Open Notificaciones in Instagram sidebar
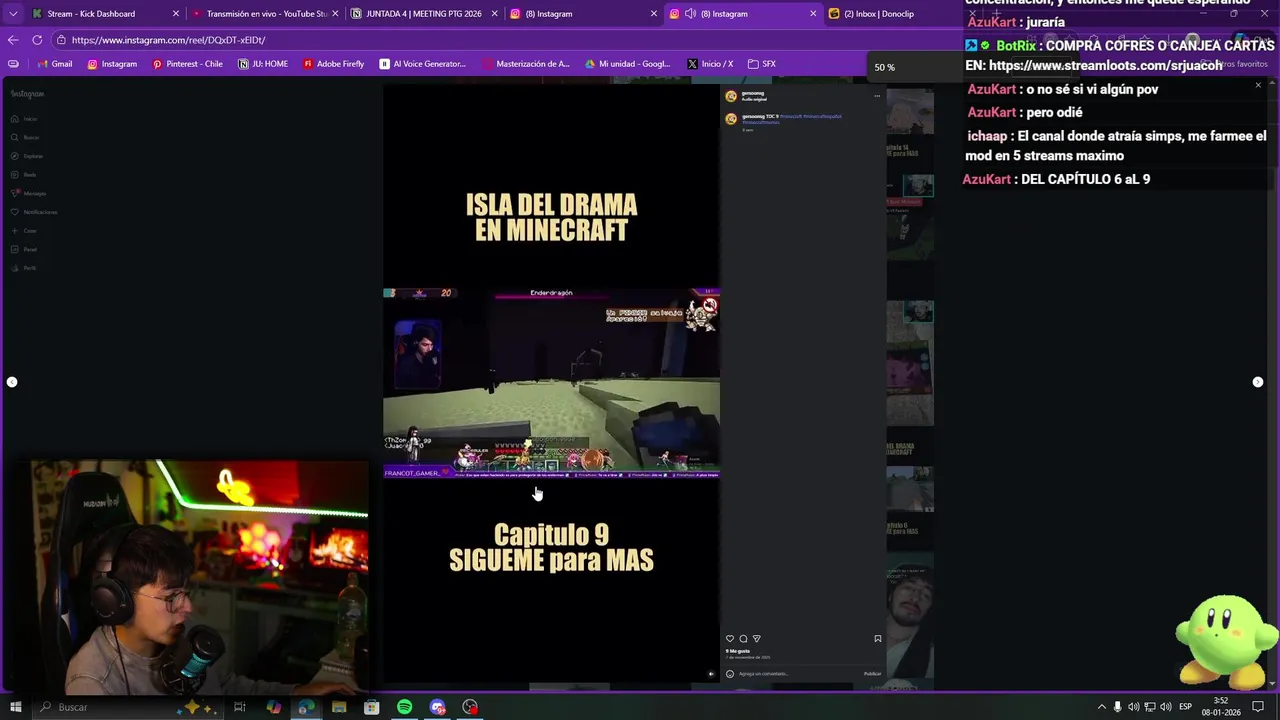The width and height of the screenshot is (1280, 720). 34,212
